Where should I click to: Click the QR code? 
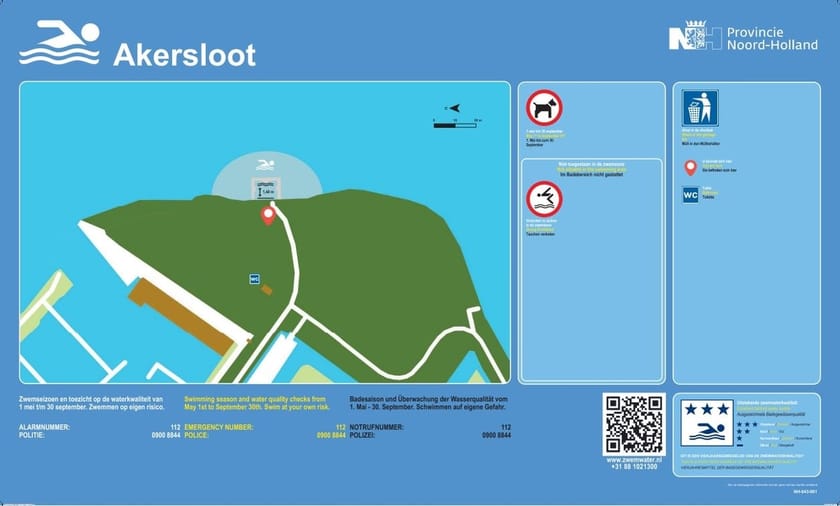634,424
